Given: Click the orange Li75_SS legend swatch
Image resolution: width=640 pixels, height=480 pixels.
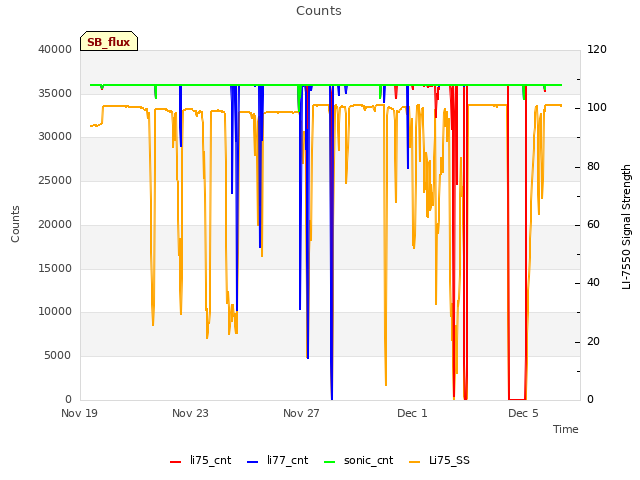Looking at the screenshot, I should point(414,462).
